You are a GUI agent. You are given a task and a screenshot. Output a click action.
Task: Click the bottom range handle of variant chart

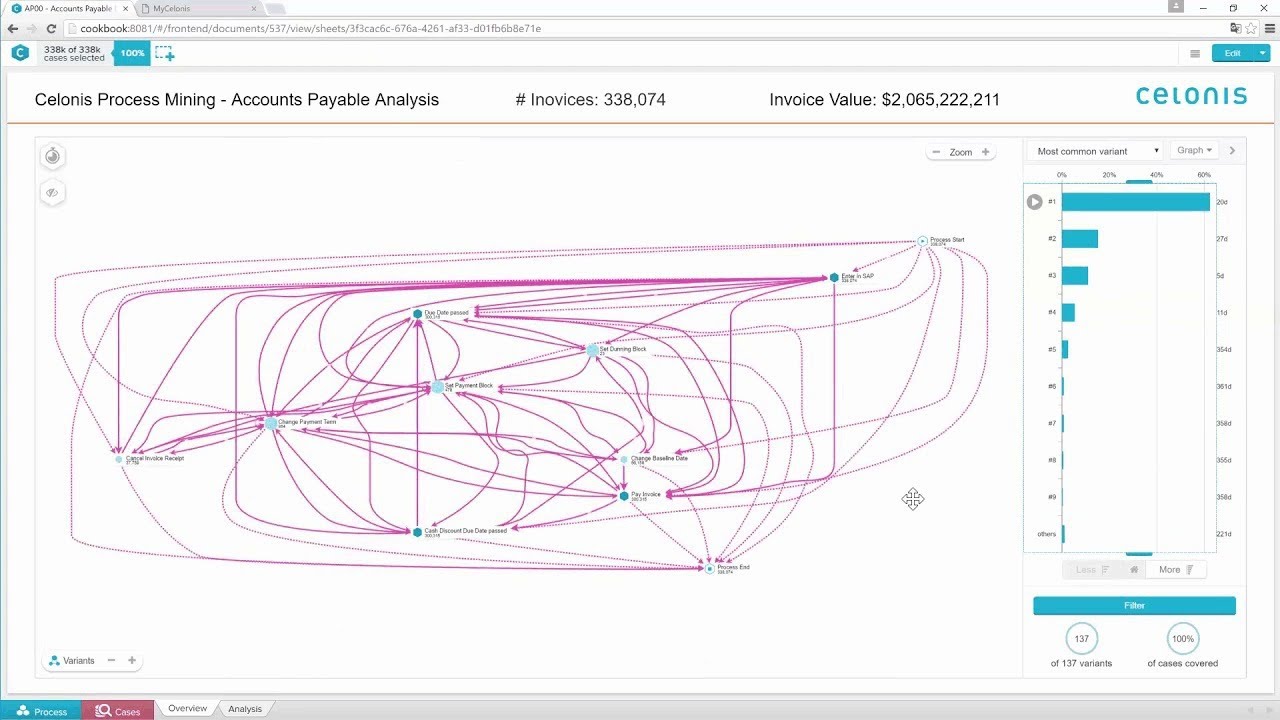(x=1139, y=553)
